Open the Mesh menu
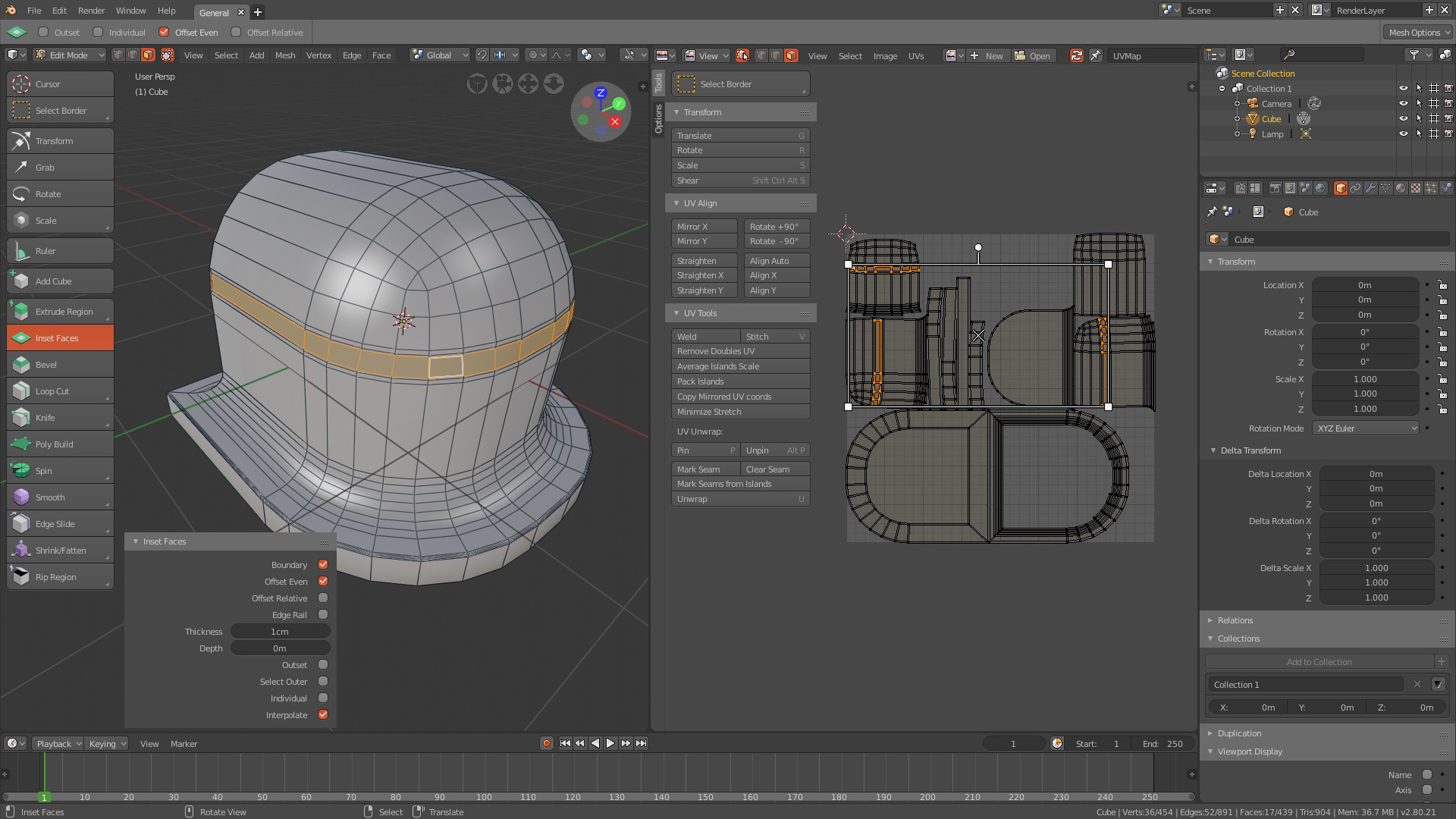This screenshot has height=819, width=1456. click(284, 54)
